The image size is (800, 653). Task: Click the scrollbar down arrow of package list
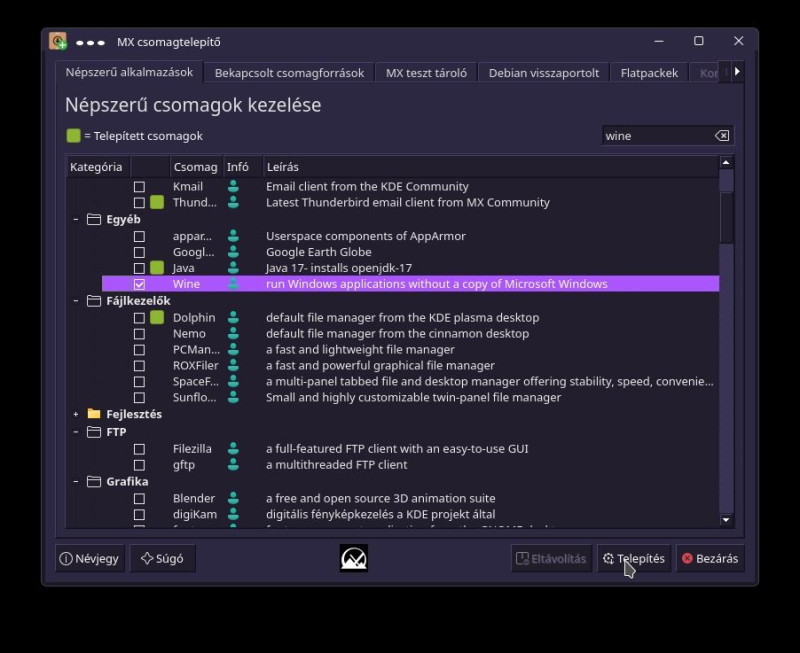click(x=726, y=520)
